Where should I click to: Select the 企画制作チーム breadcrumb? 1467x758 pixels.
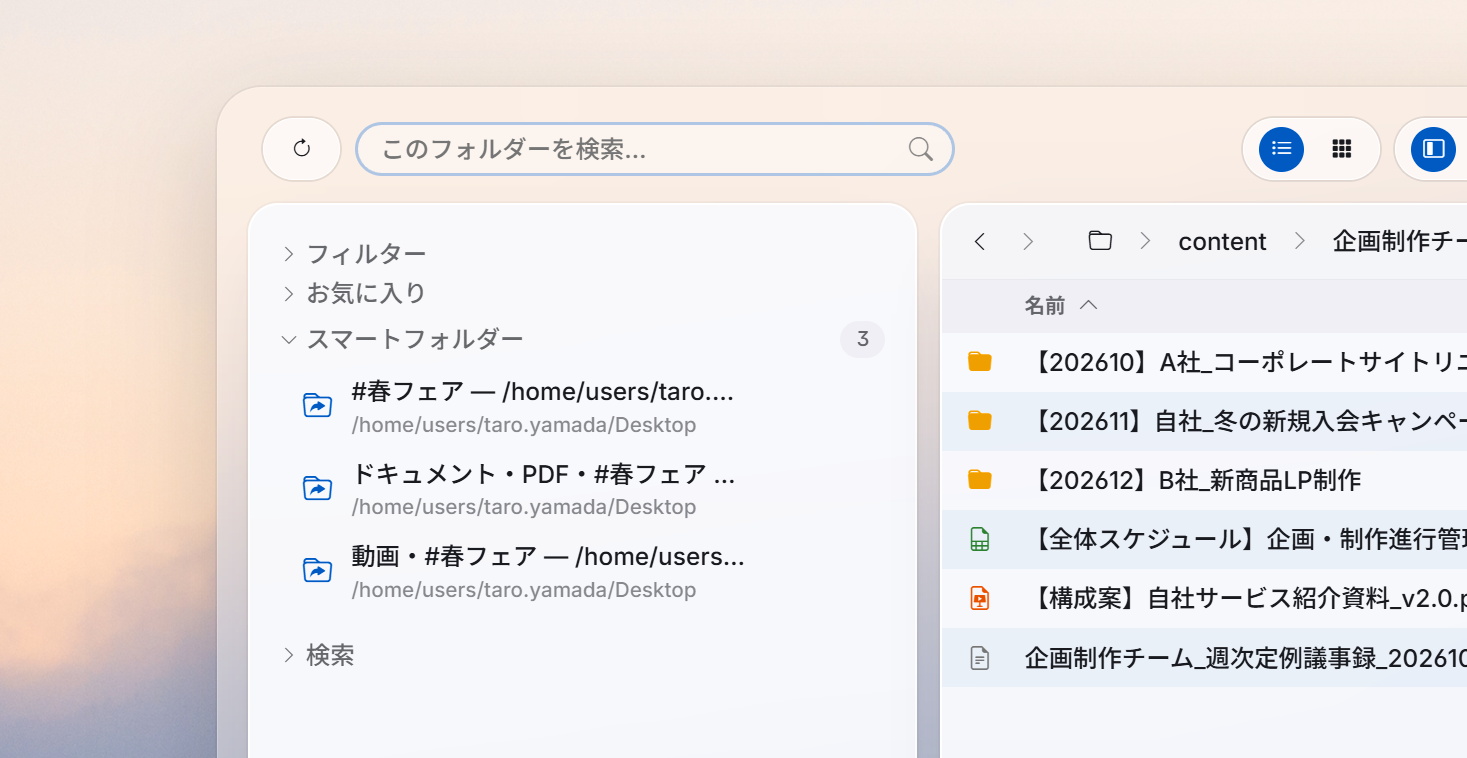(1399, 241)
